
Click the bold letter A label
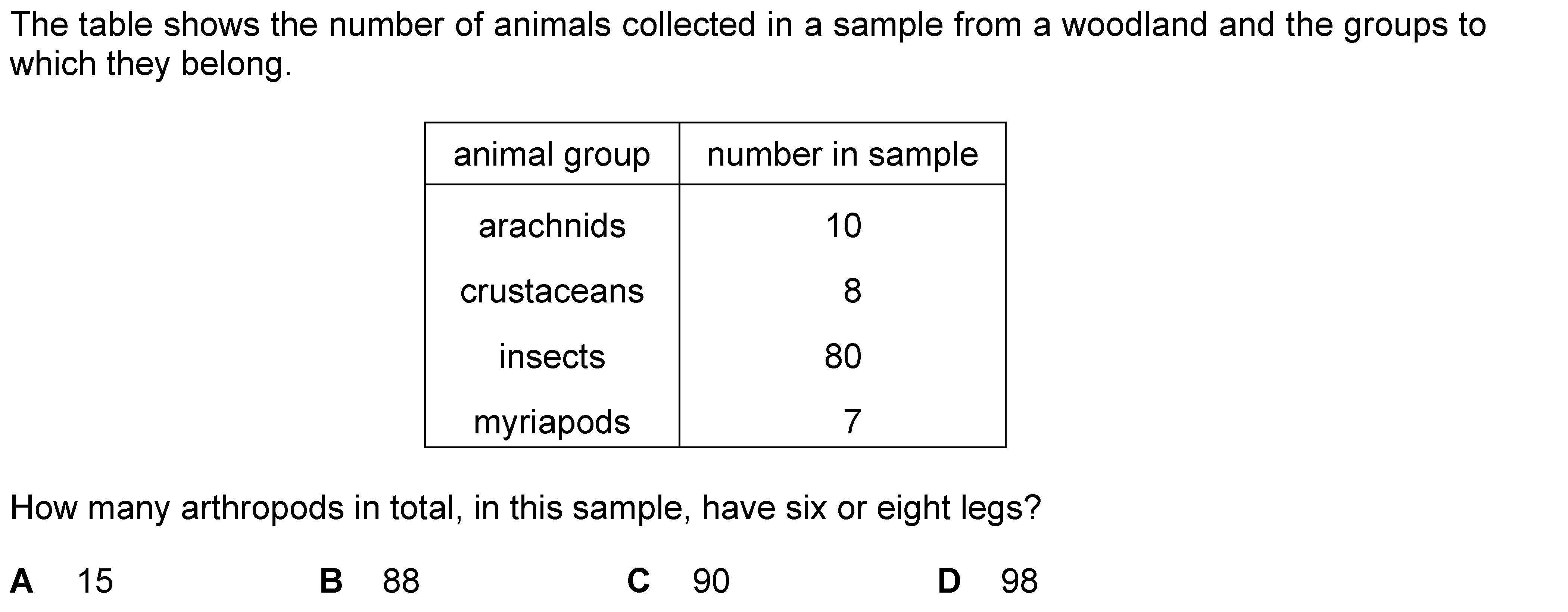coord(22,581)
